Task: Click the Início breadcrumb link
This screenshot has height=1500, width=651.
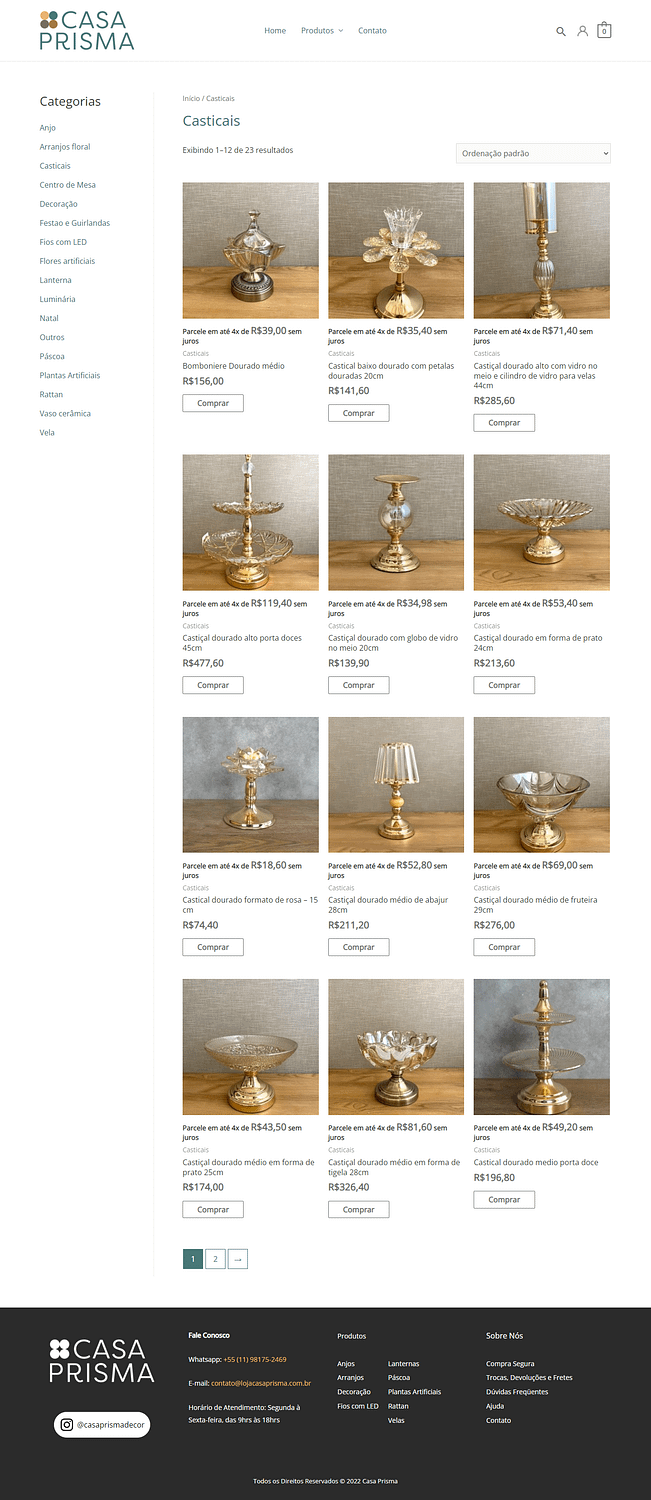Action: [191, 99]
